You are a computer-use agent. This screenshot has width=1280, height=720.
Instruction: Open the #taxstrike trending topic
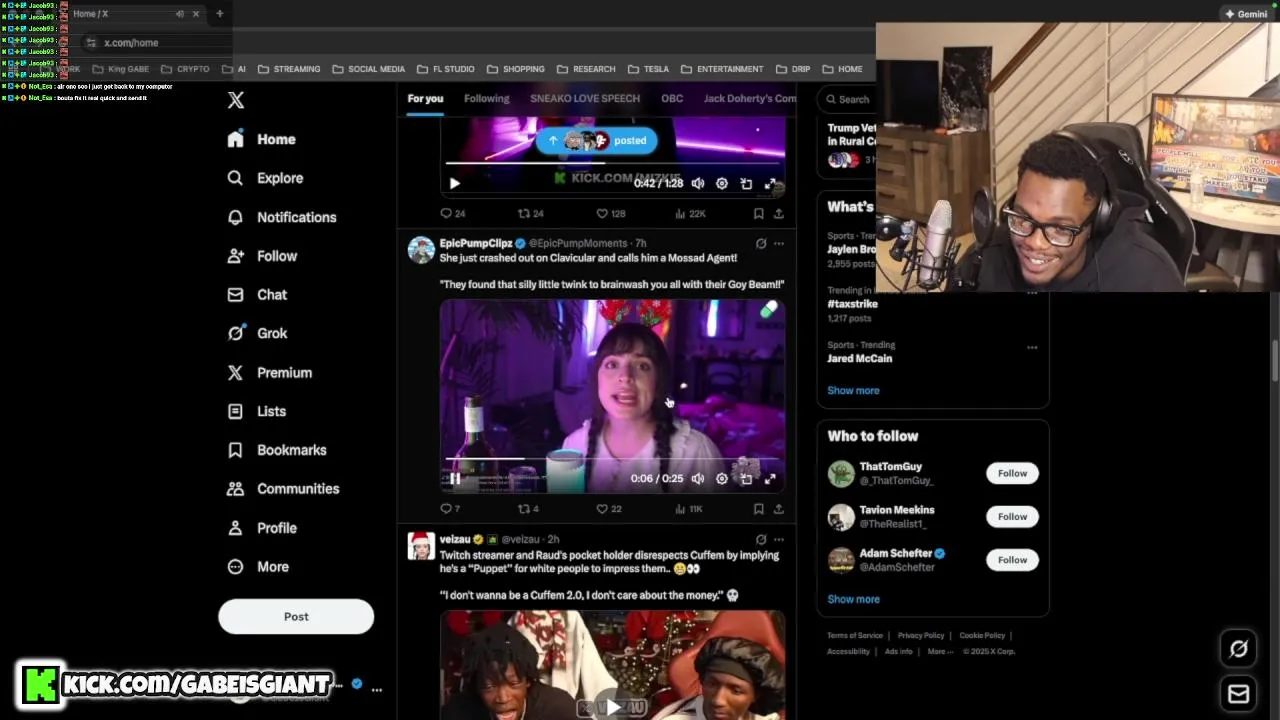[853, 304]
